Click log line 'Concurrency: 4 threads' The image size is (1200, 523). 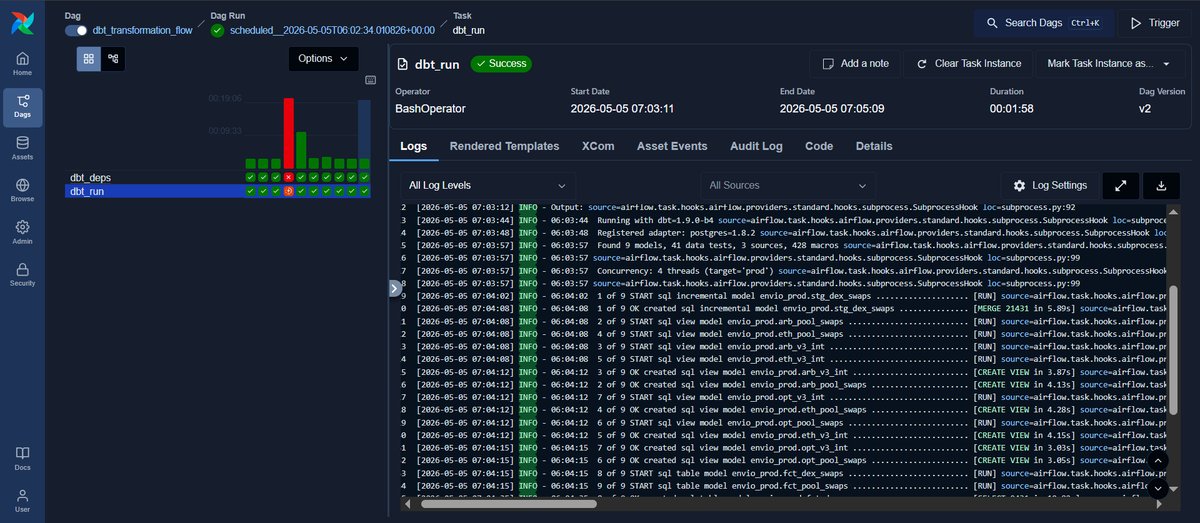pos(785,270)
